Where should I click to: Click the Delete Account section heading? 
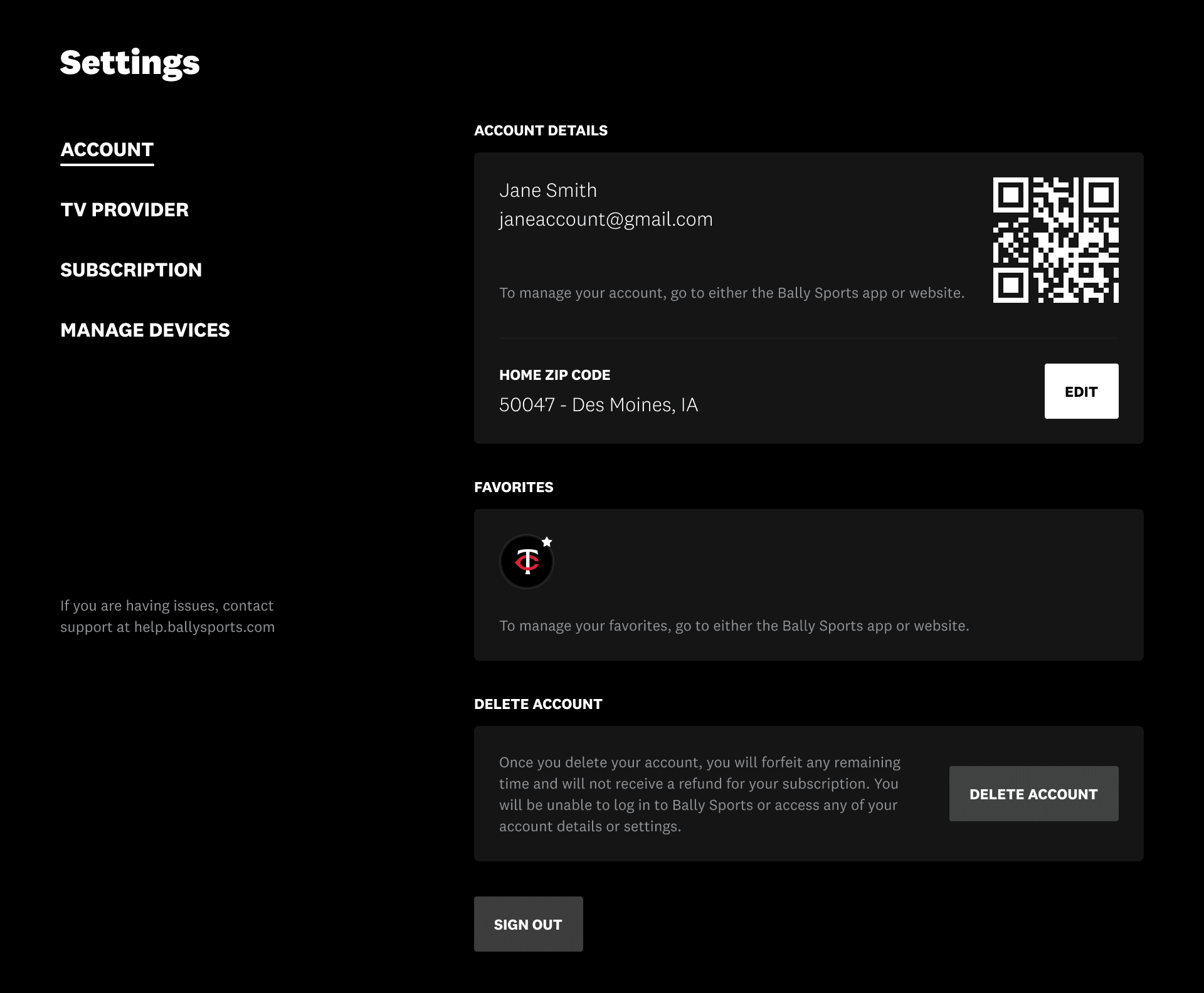(x=538, y=705)
